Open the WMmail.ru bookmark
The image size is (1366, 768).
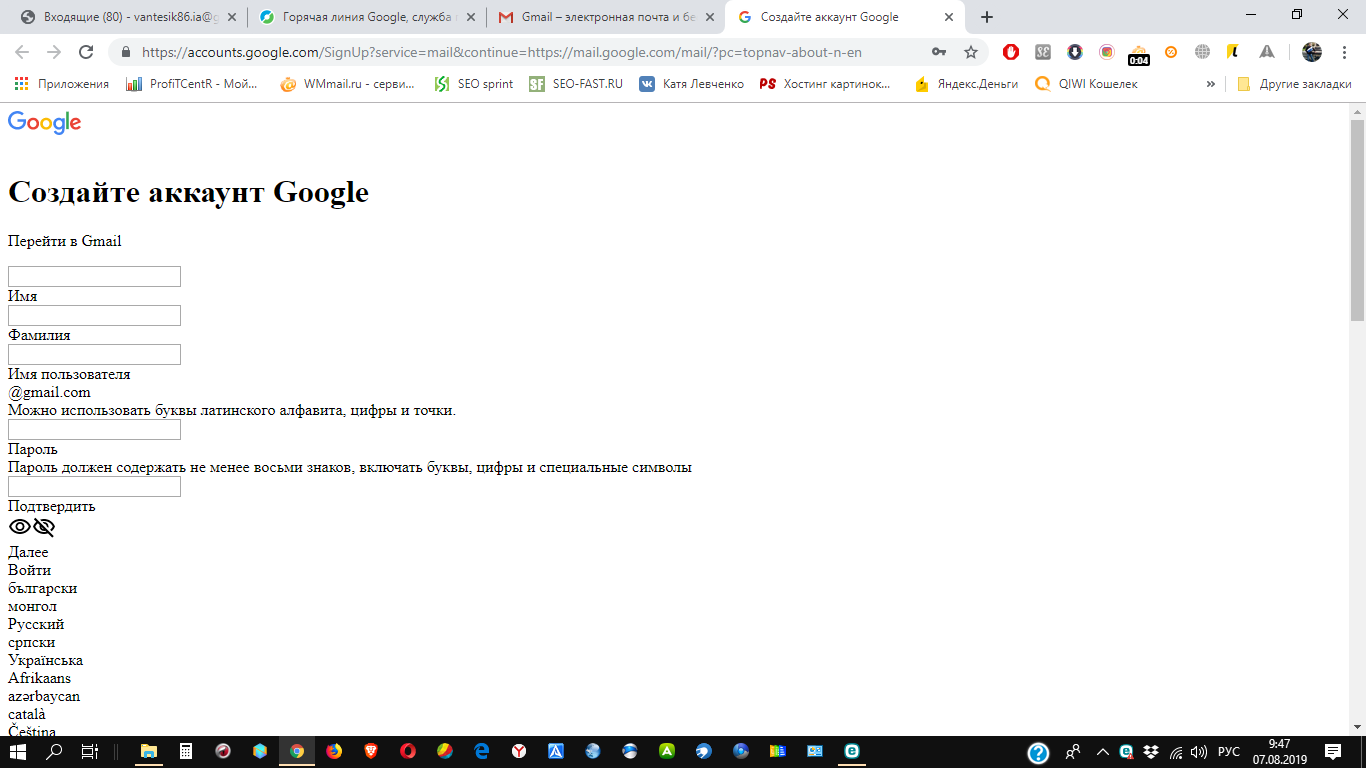pyautogui.click(x=346, y=84)
